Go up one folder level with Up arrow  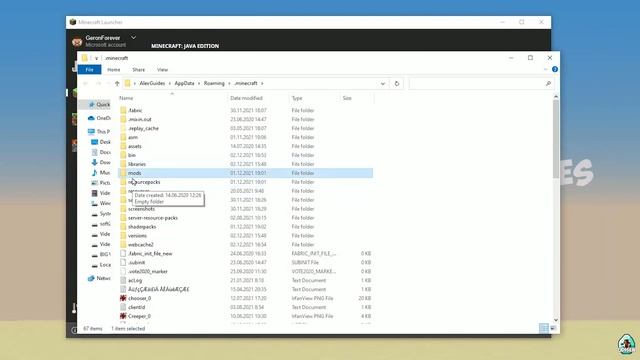coord(117,83)
